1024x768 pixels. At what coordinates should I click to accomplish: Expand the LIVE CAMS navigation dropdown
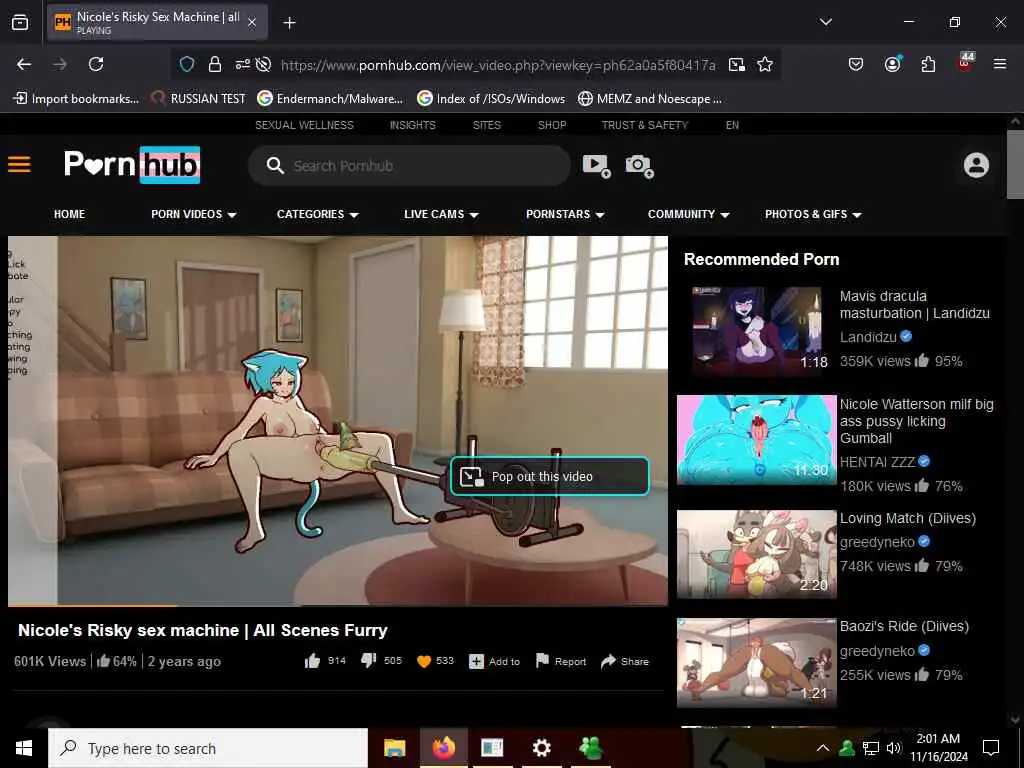click(x=441, y=214)
